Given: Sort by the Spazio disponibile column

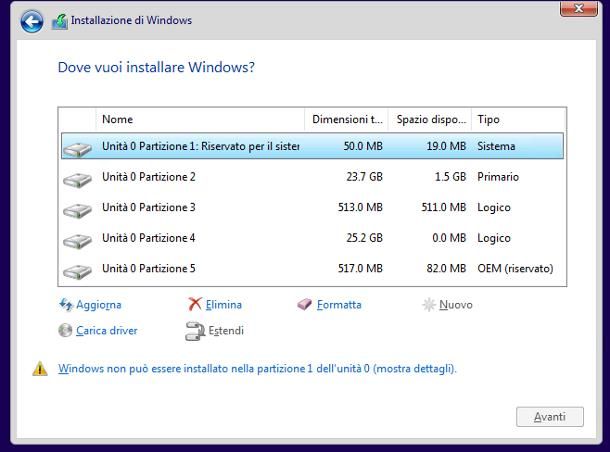Looking at the screenshot, I should coord(430,120).
